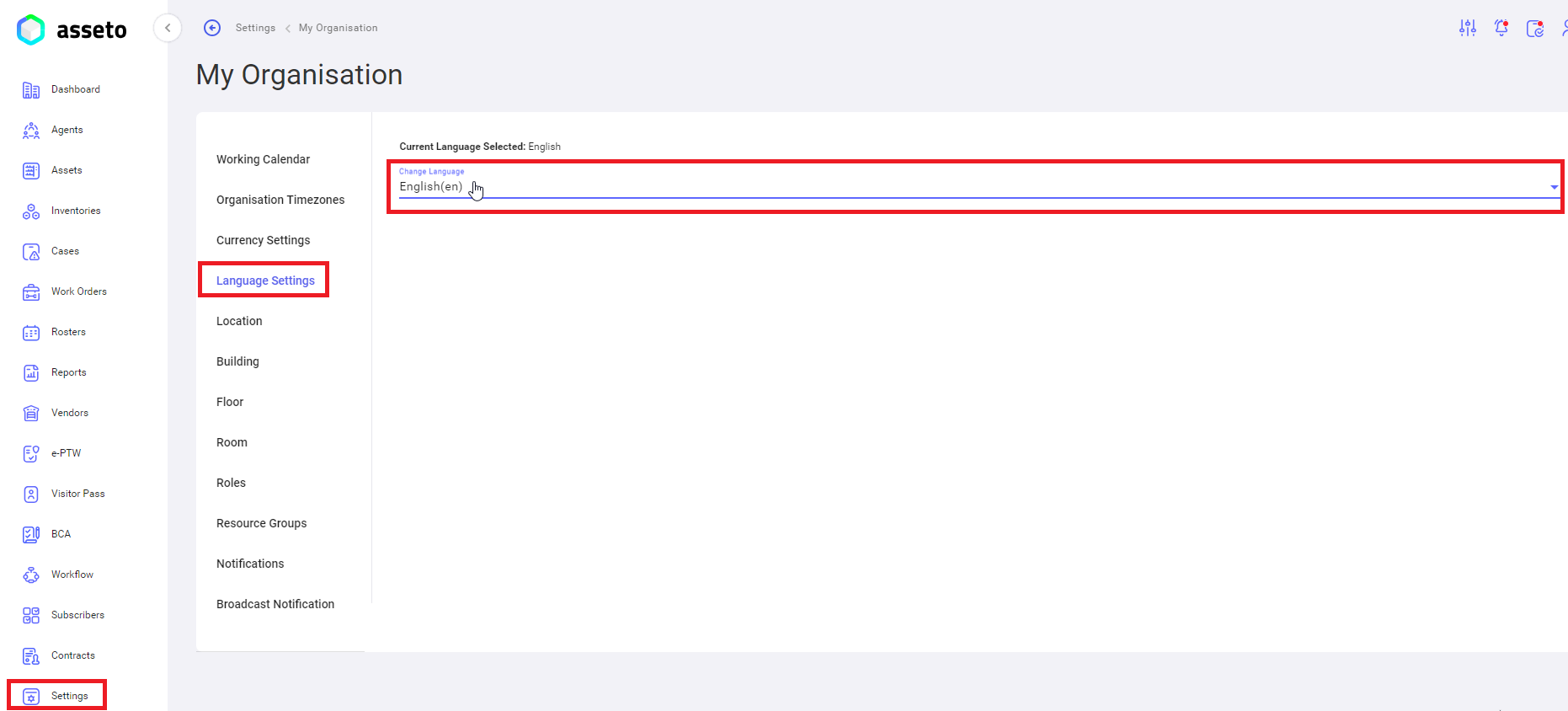Click the calendar check icon in header
Viewport: 1568px width, 711px height.
[x=1535, y=28]
